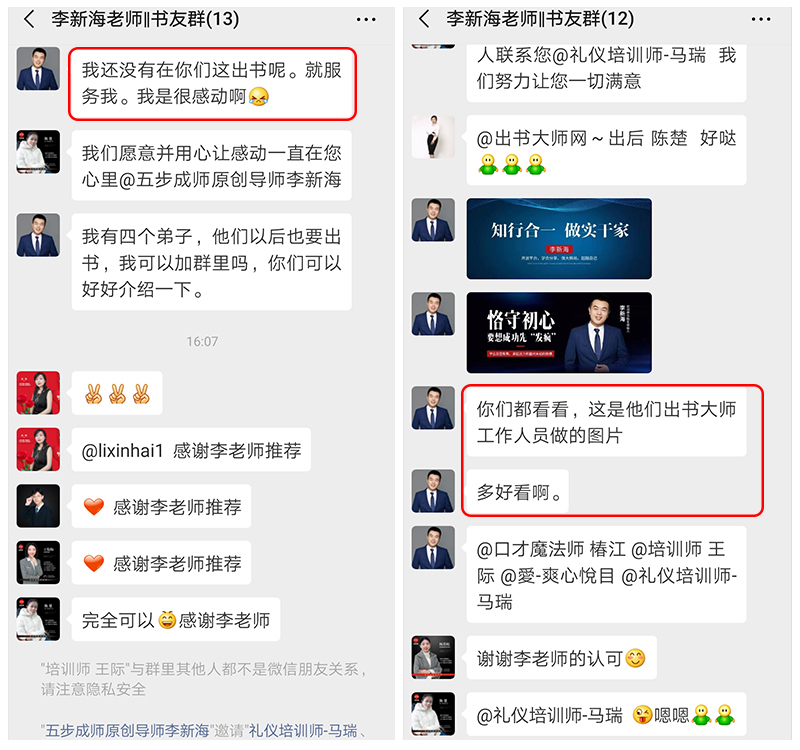
Task: Tap avatar beside three victory hand emojis
Action: coord(38,393)
